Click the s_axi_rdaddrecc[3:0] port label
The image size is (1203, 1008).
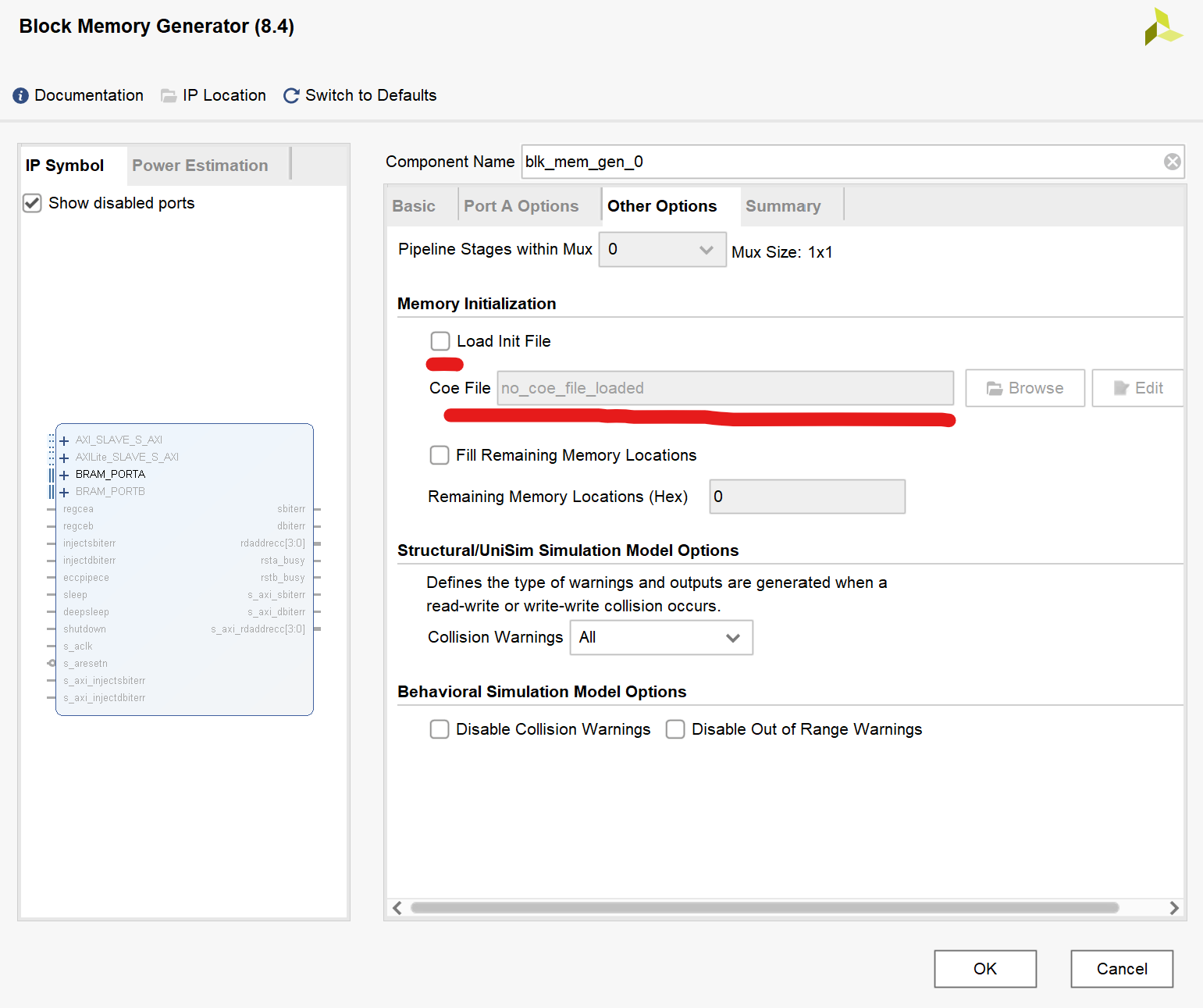coord(258,629)
